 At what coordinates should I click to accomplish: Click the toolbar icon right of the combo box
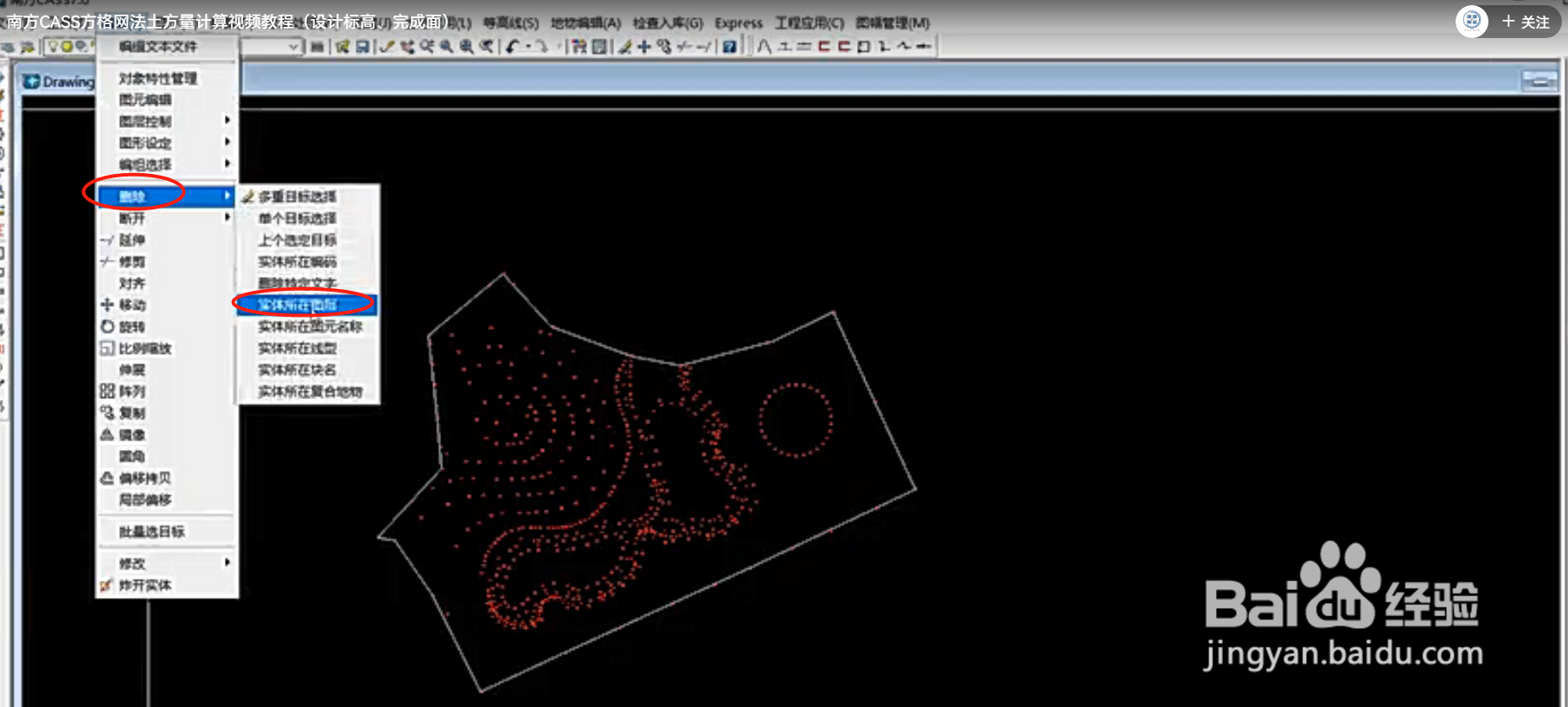pyautogui.click(x=317, y=47)
